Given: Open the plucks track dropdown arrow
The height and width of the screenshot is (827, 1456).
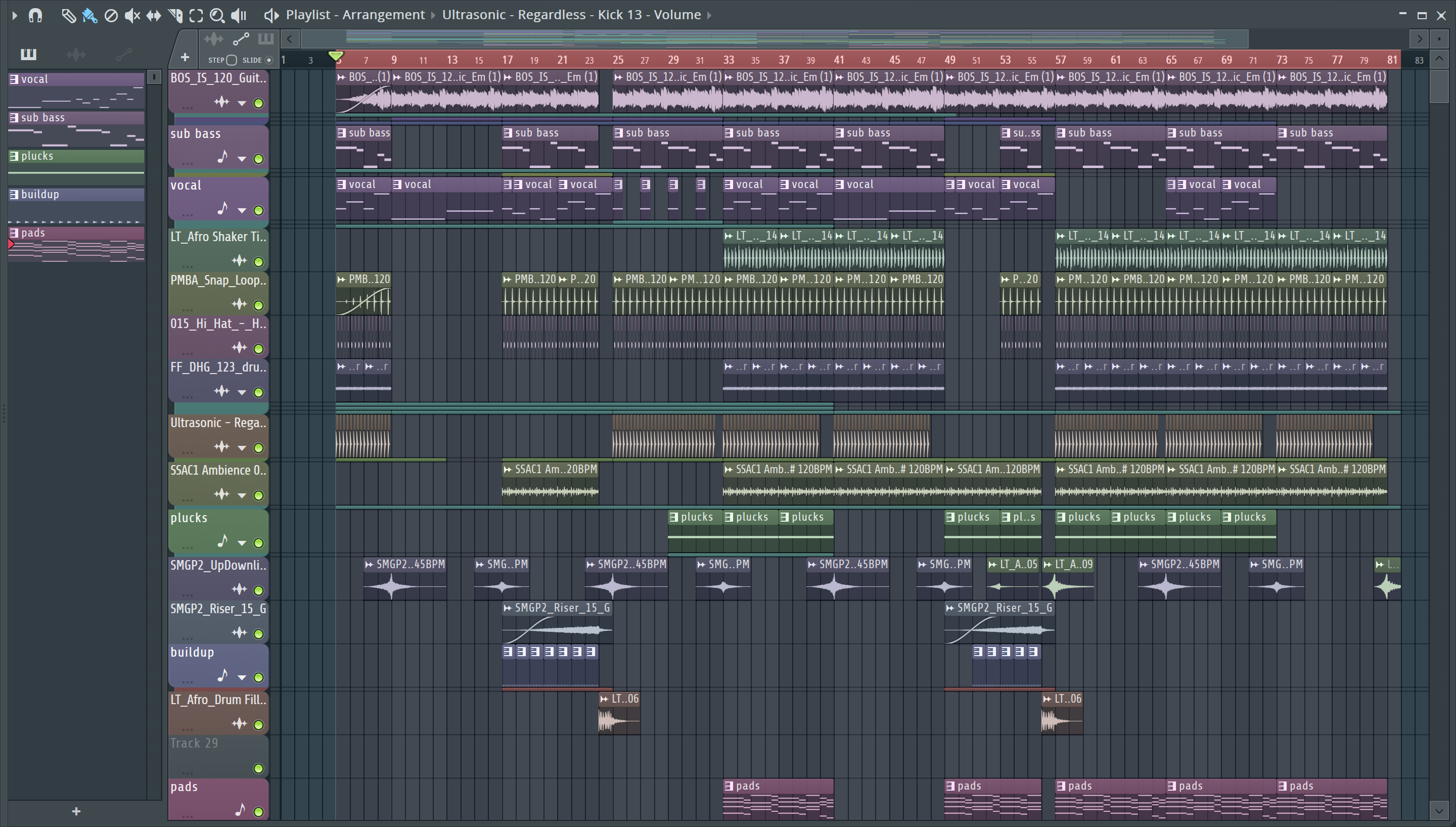Looking at the screenshot, I should pyautogui.click(x=242, y=542).
